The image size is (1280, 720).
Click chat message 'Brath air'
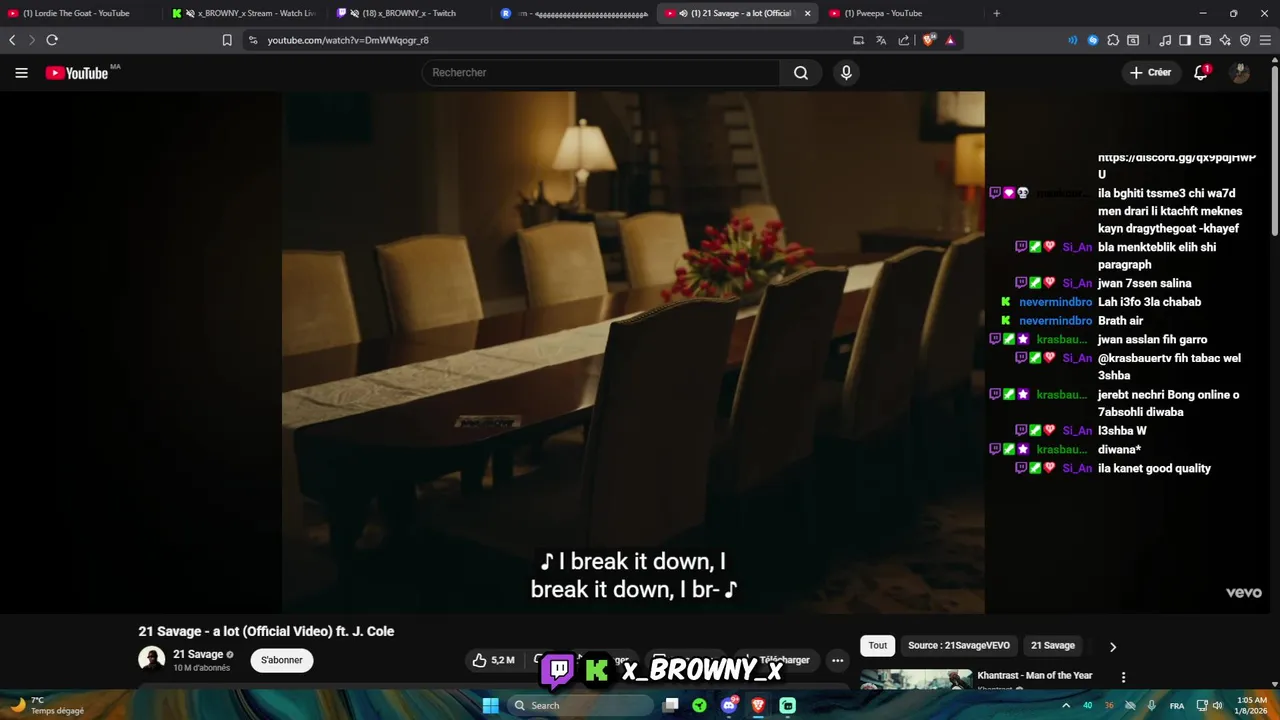click(x=1120, y=321)
